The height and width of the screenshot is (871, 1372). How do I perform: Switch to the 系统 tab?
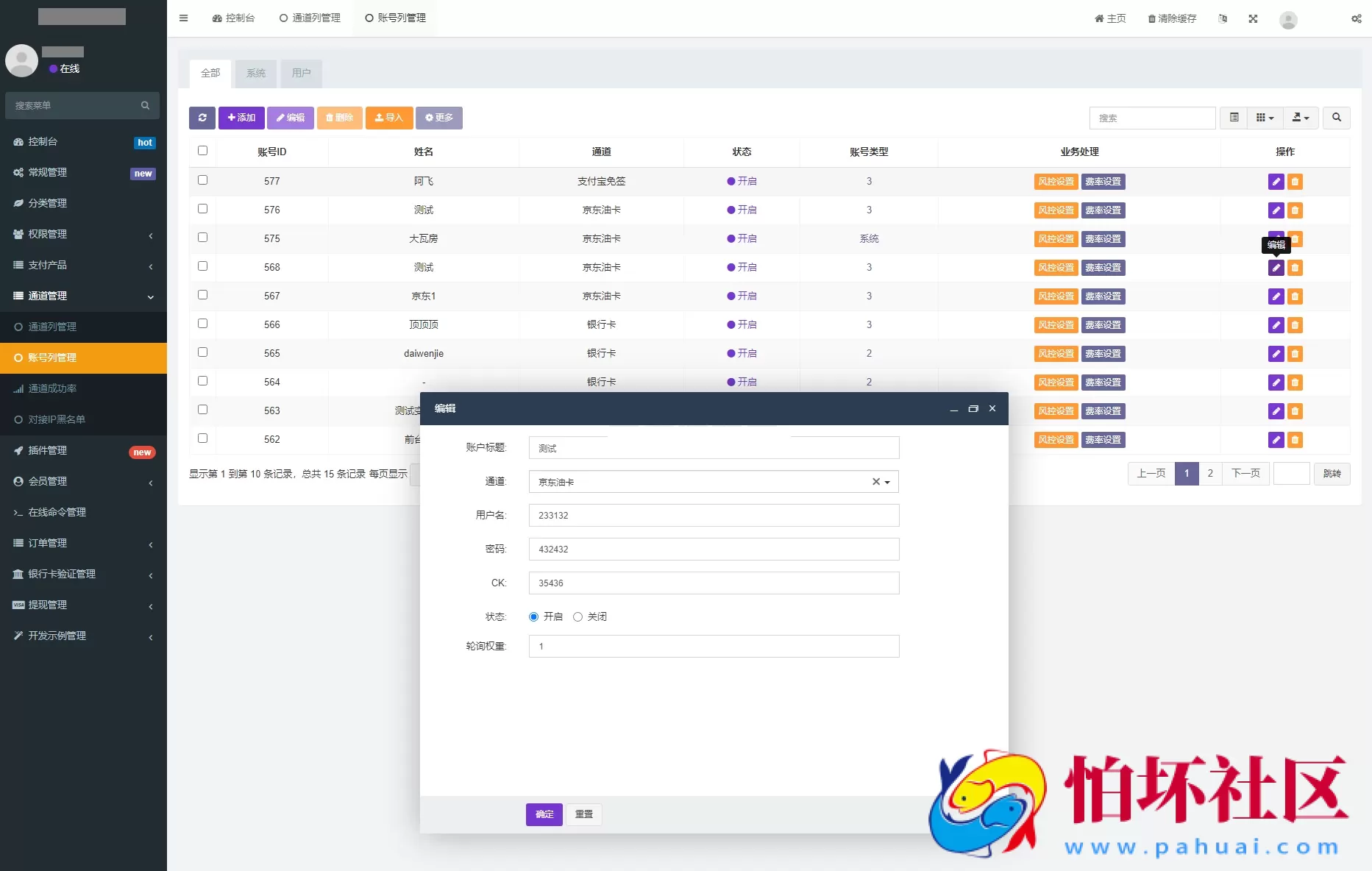[255, 73]
